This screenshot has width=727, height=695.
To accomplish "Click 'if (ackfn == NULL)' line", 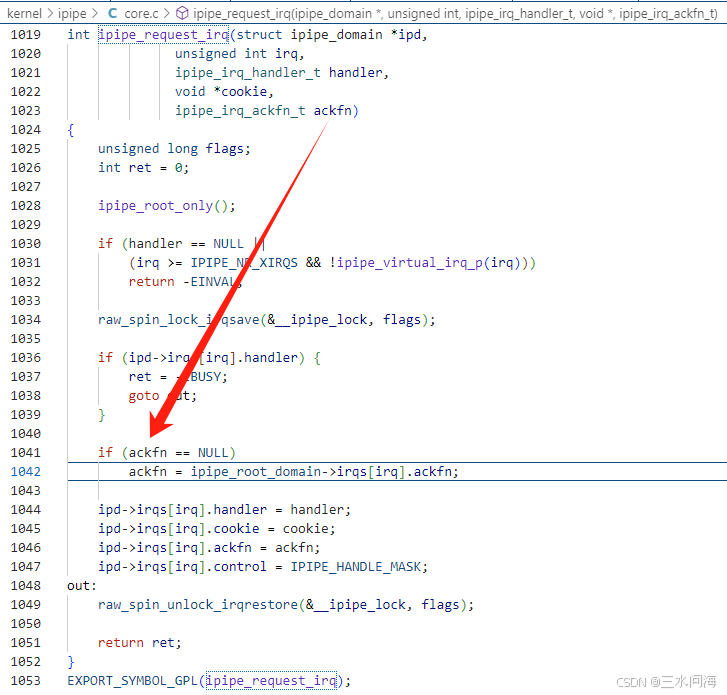I will [167, 453].
